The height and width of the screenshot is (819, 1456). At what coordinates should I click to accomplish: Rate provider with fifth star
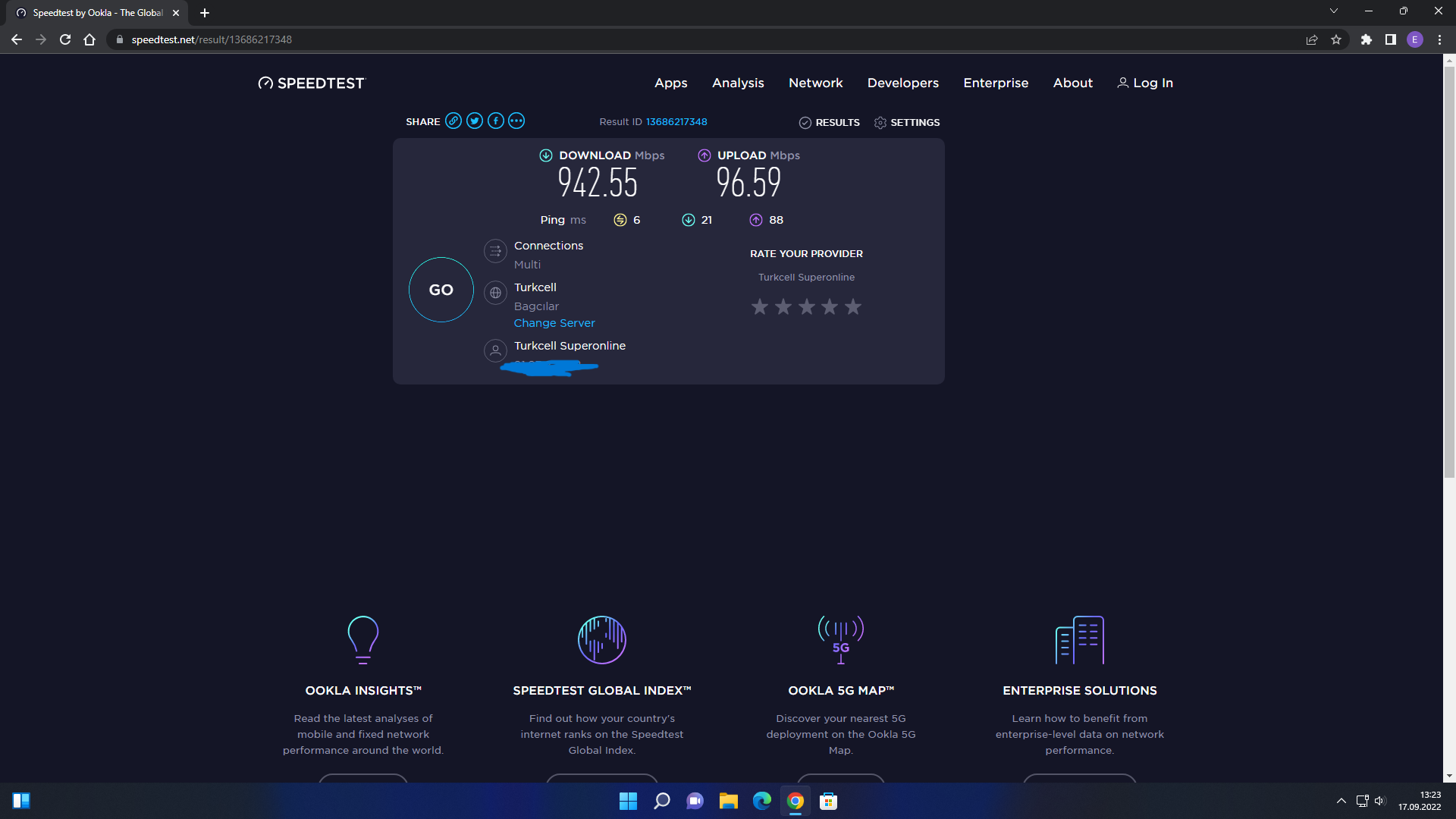click(x=853, y=307)
